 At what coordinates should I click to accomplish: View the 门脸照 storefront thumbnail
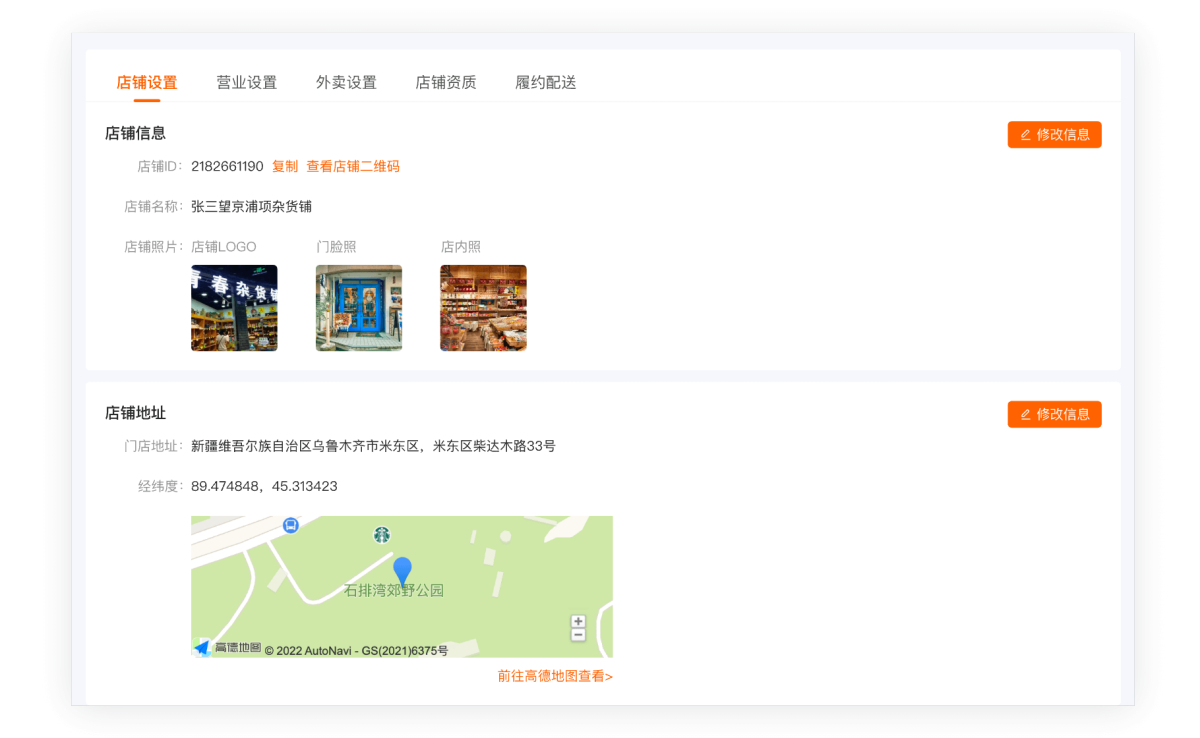[x=359, y=308]
